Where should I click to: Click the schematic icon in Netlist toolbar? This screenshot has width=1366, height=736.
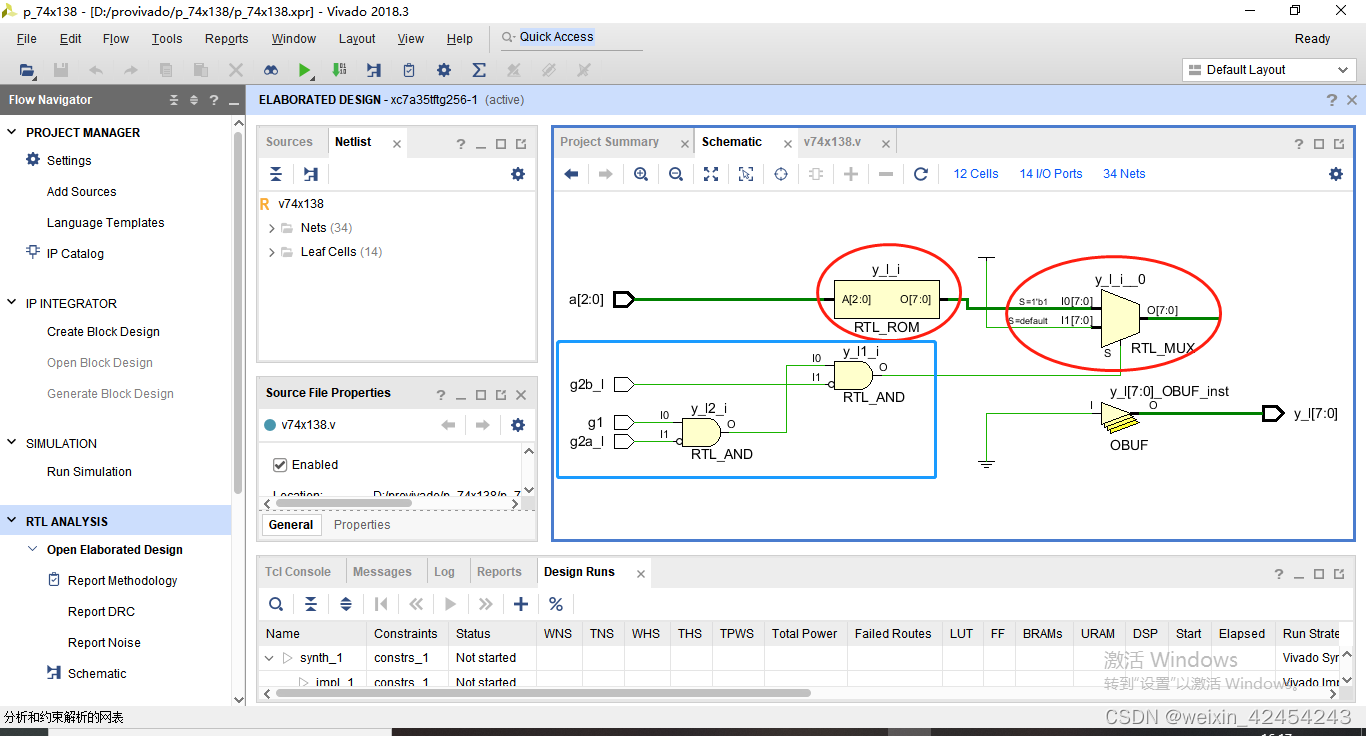(311, 174)
